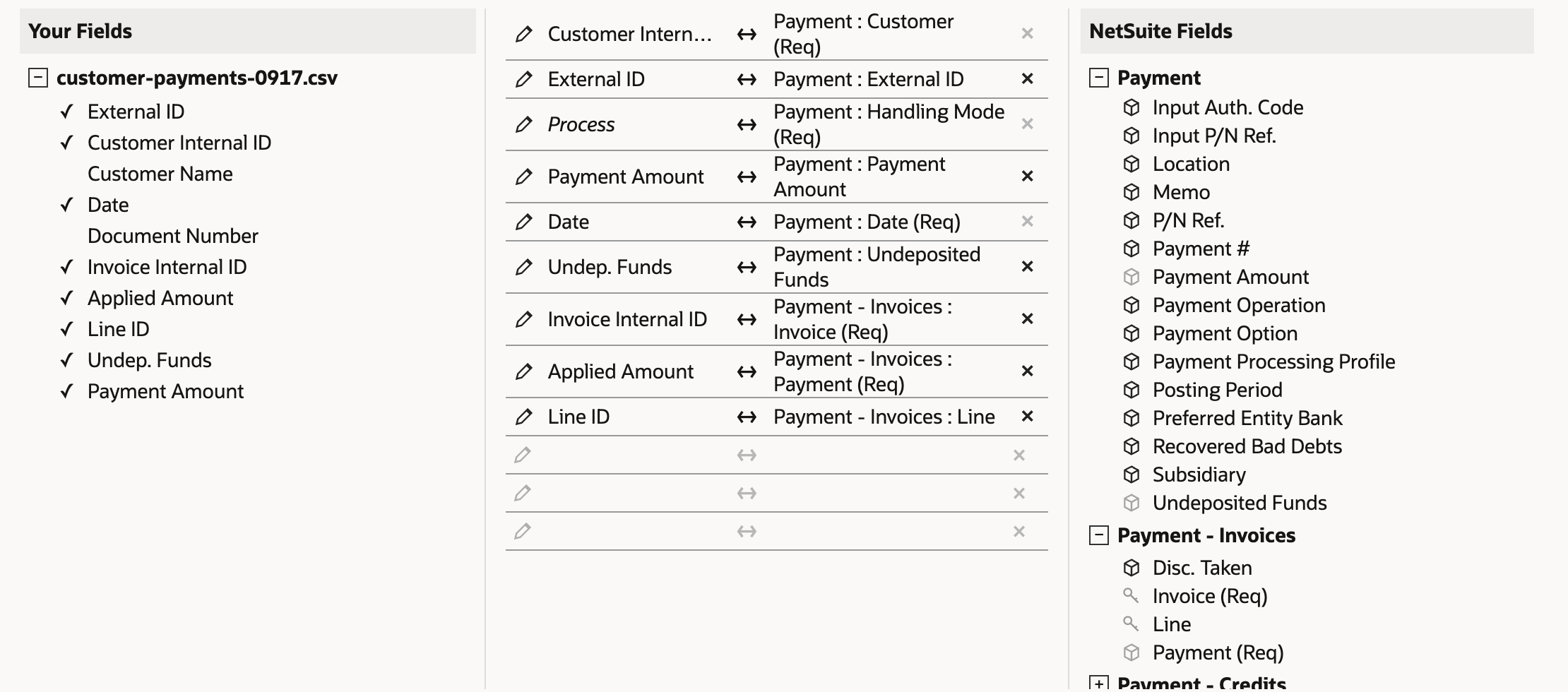Select the Customer Name source field
The width and height of the screenshot is (1568, 692).
(160, 174)
